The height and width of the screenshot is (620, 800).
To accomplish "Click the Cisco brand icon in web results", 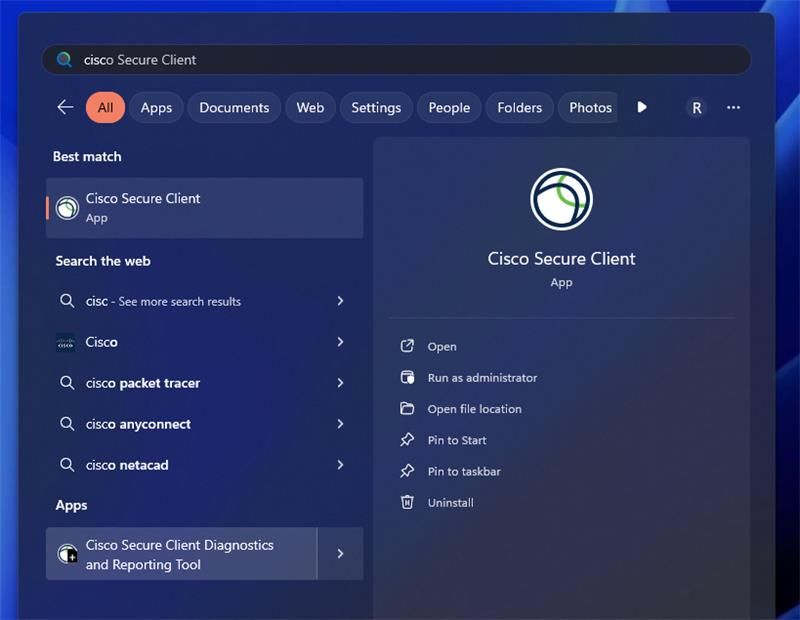I will tap(66, 342).
